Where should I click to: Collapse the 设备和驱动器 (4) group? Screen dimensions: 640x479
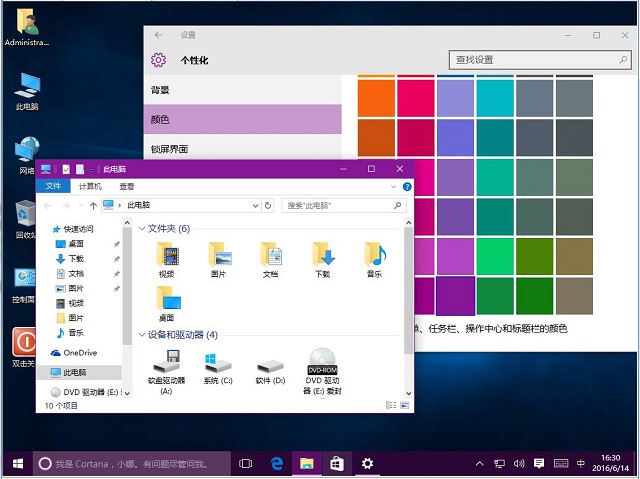(141, 335)
